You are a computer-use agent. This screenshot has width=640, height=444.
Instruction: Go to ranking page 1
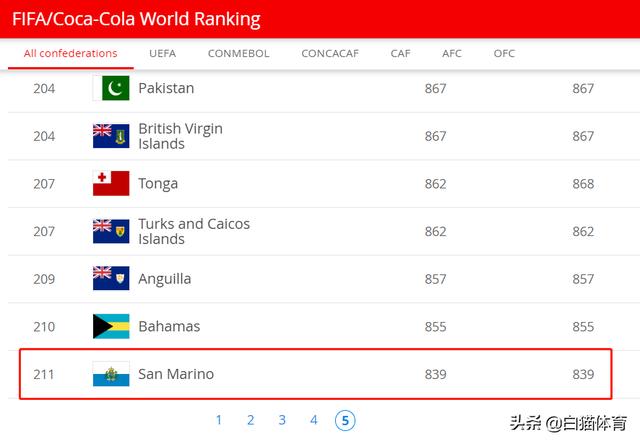pos(219,420)
